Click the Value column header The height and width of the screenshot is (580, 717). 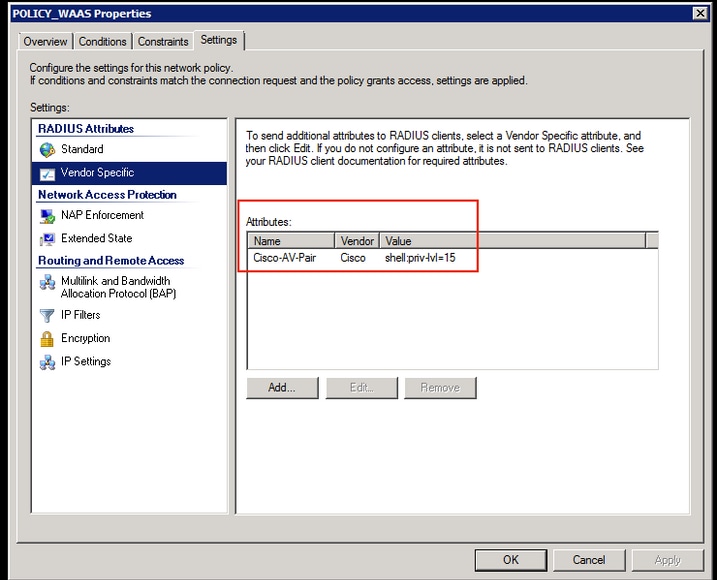tap(513, 241)
